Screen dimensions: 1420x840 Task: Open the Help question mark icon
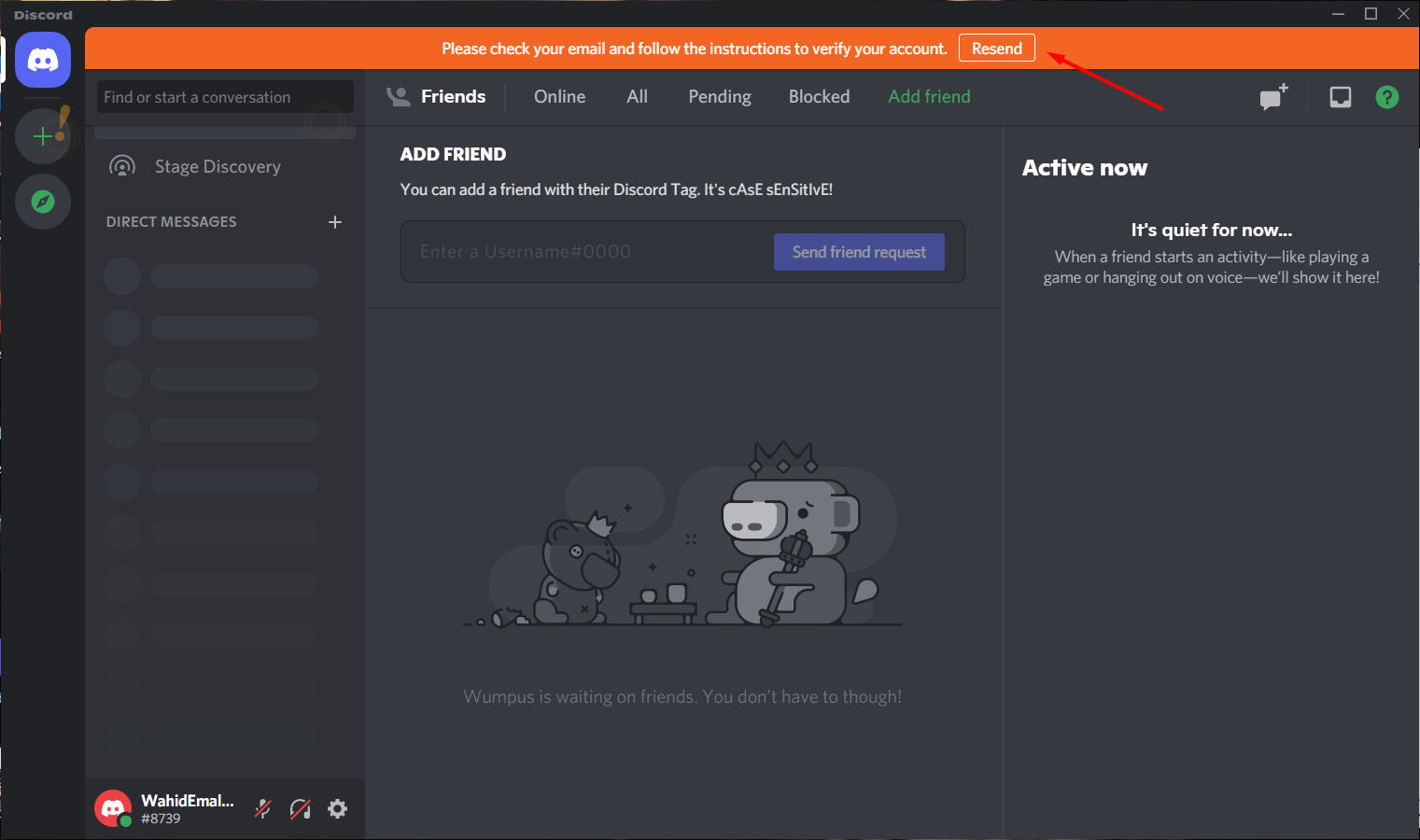(x=1387, y=97)
